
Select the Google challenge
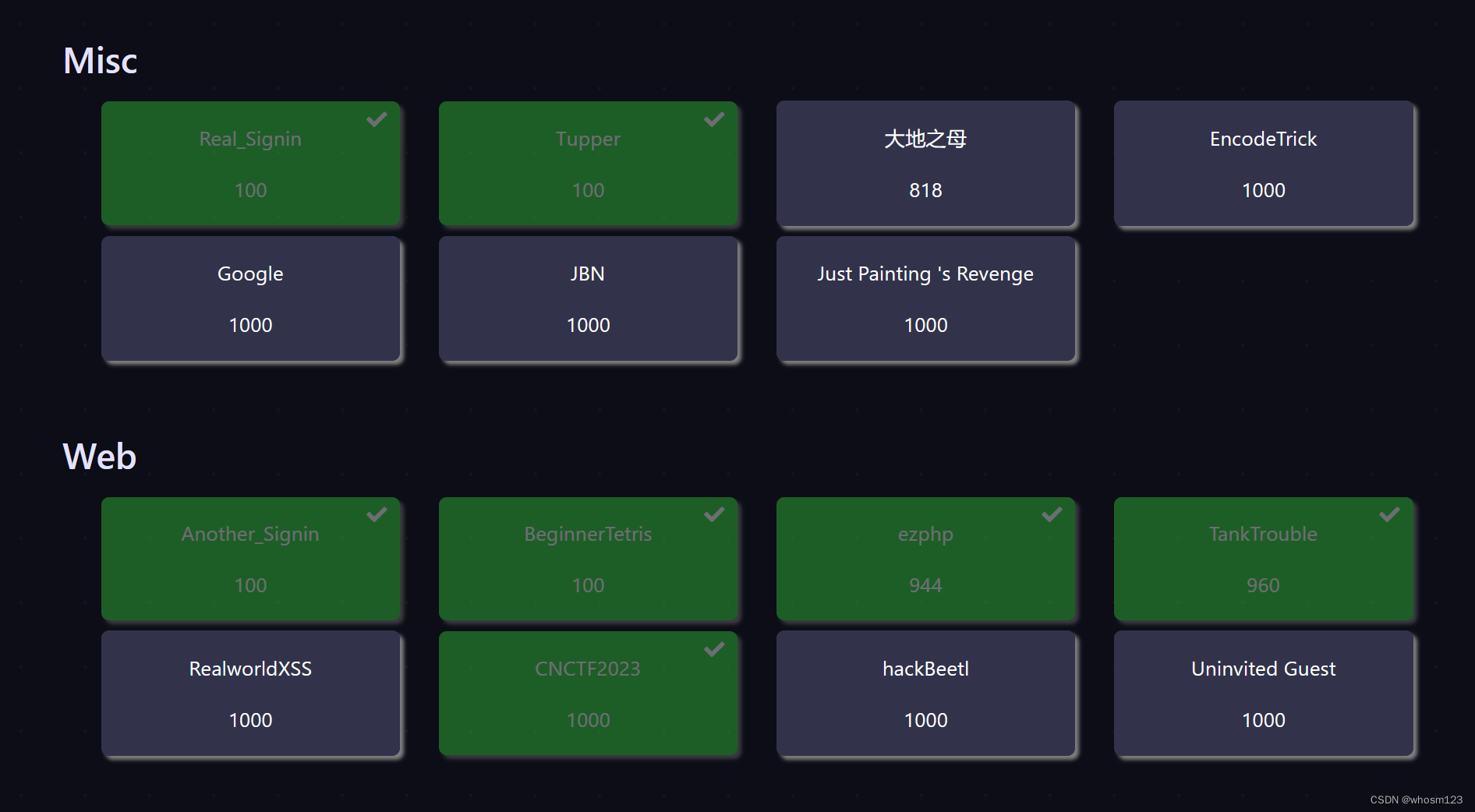pyautogui.click(x=250, y=298)
